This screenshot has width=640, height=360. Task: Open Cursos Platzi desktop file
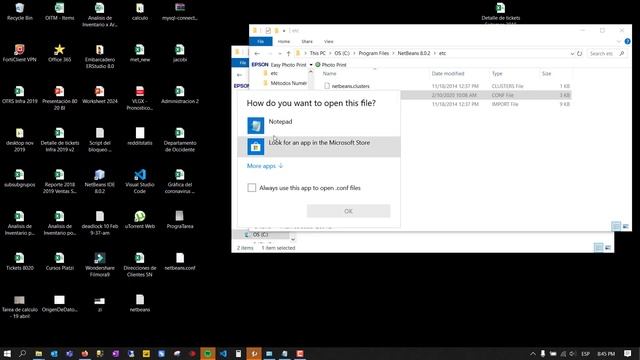tap(60, 261)
